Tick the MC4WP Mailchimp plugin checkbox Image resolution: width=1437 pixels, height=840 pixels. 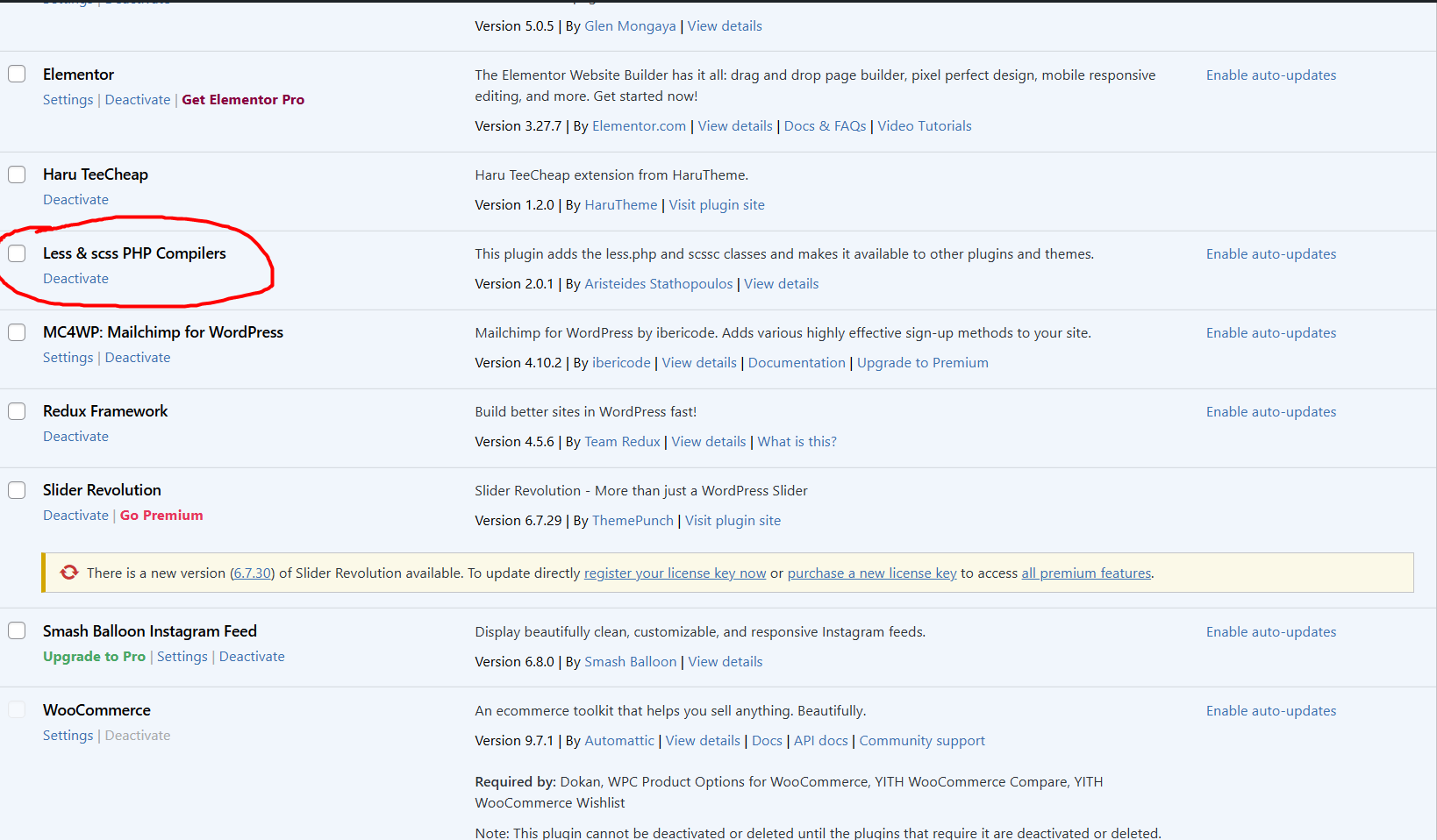coord(17,331)
